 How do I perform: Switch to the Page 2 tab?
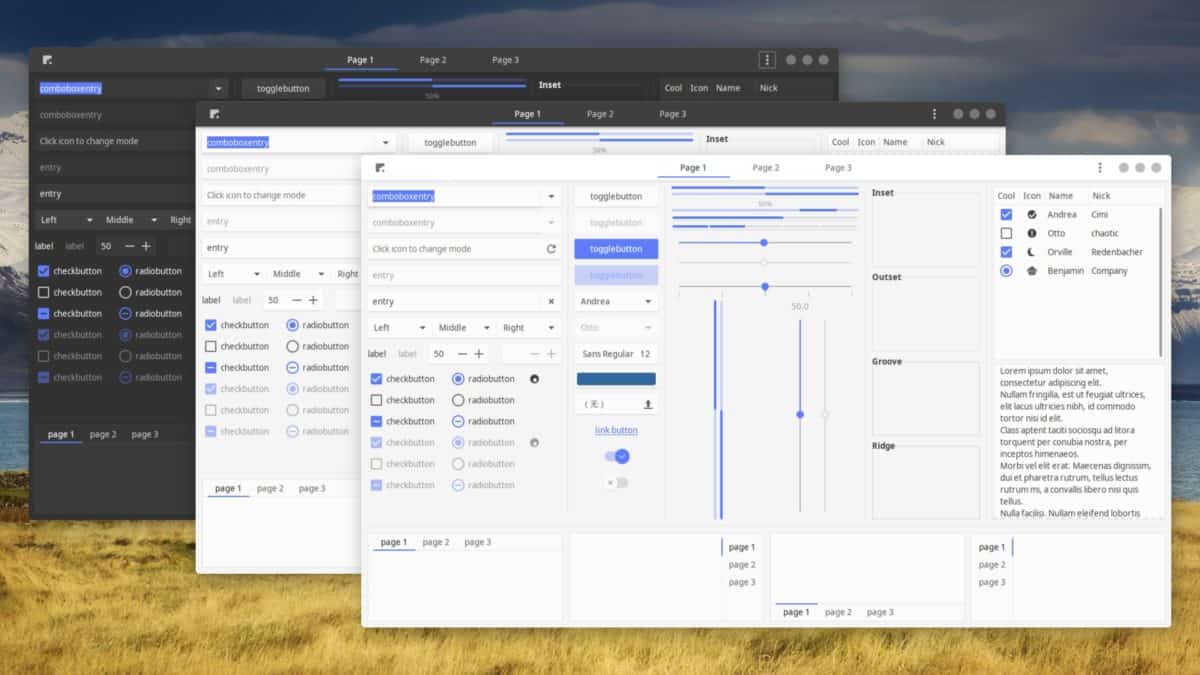(x=766, y=168)
